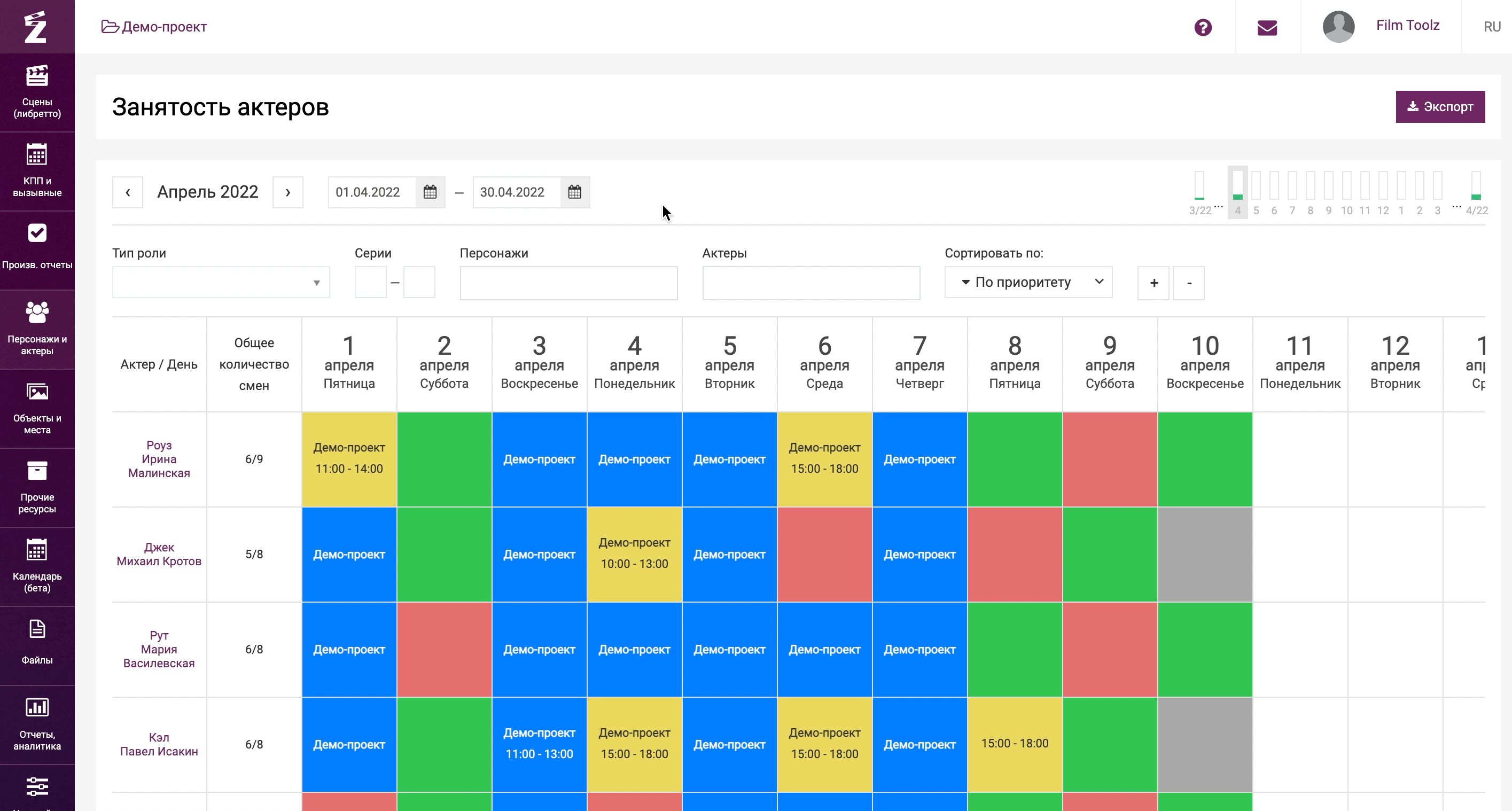Image resolution: width=1512 pixels, height=811 pixels.
Task: Open Календарь (бета) section
Action: click(37, 566)
